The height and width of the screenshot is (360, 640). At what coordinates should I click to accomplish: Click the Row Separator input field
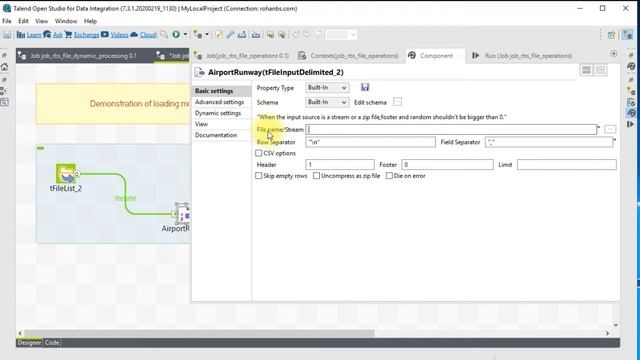(x=370, y=142)
